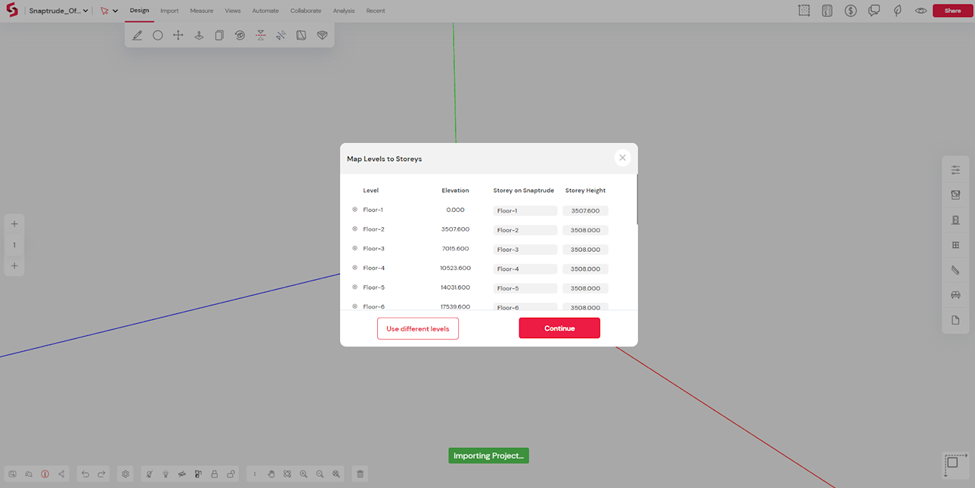The height and width of the screenshot is (488, 975).
Task: Click the undo arrow
Action: click(x=85, y=474)
